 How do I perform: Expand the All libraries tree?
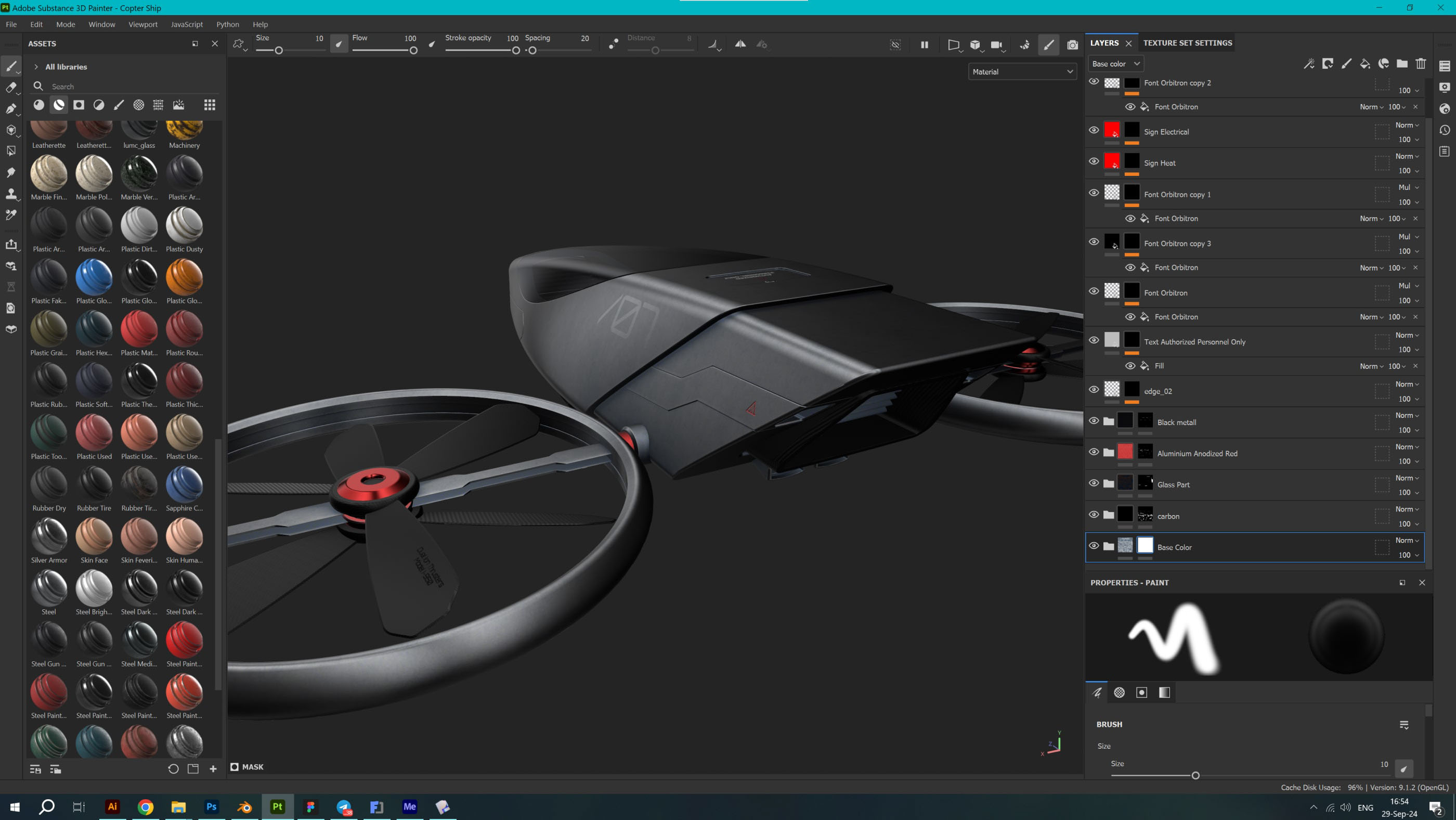point(36,67)
